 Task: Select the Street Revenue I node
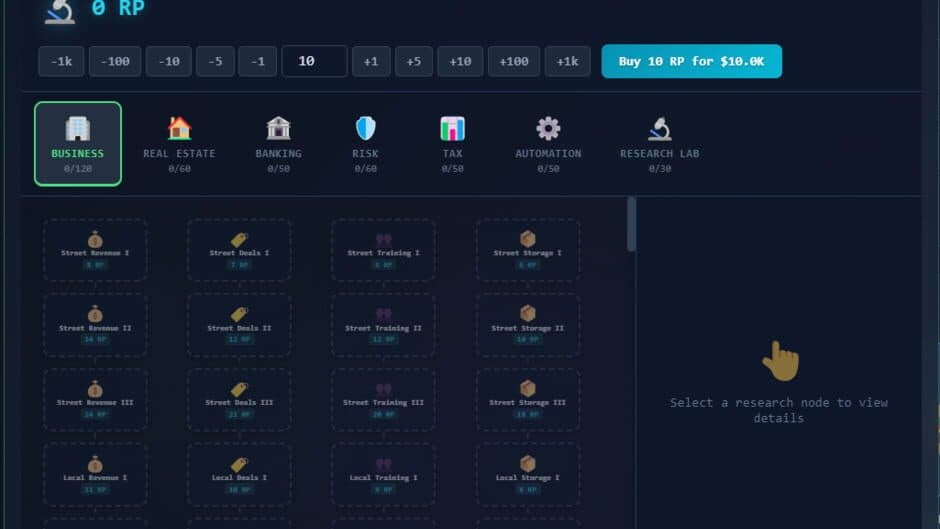pyautogui.click(x=95, y=250)
